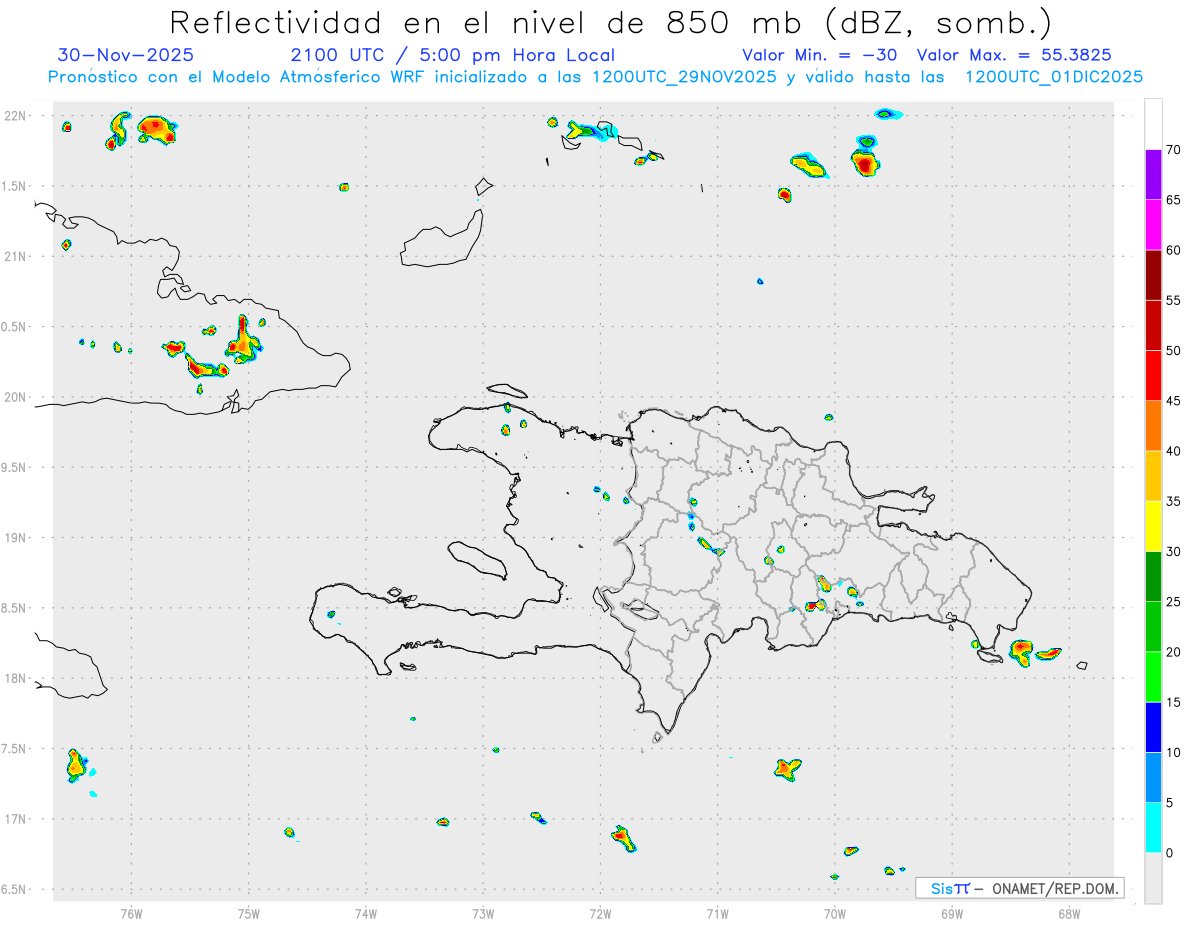
Task: Pick the cyan 0–5 dBZ color band
Action: point(1153,827)
